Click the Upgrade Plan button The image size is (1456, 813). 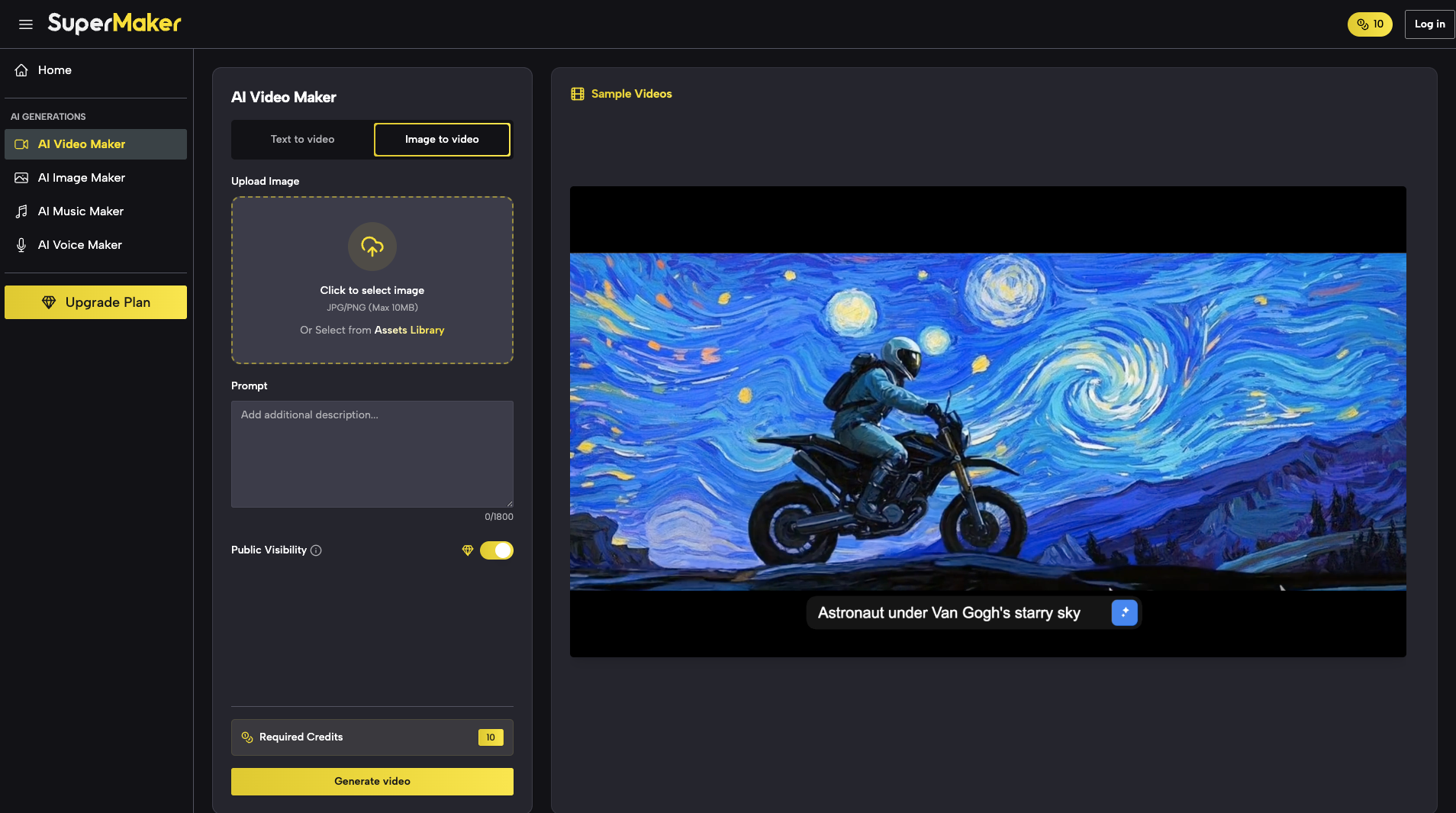pos(95,302)
